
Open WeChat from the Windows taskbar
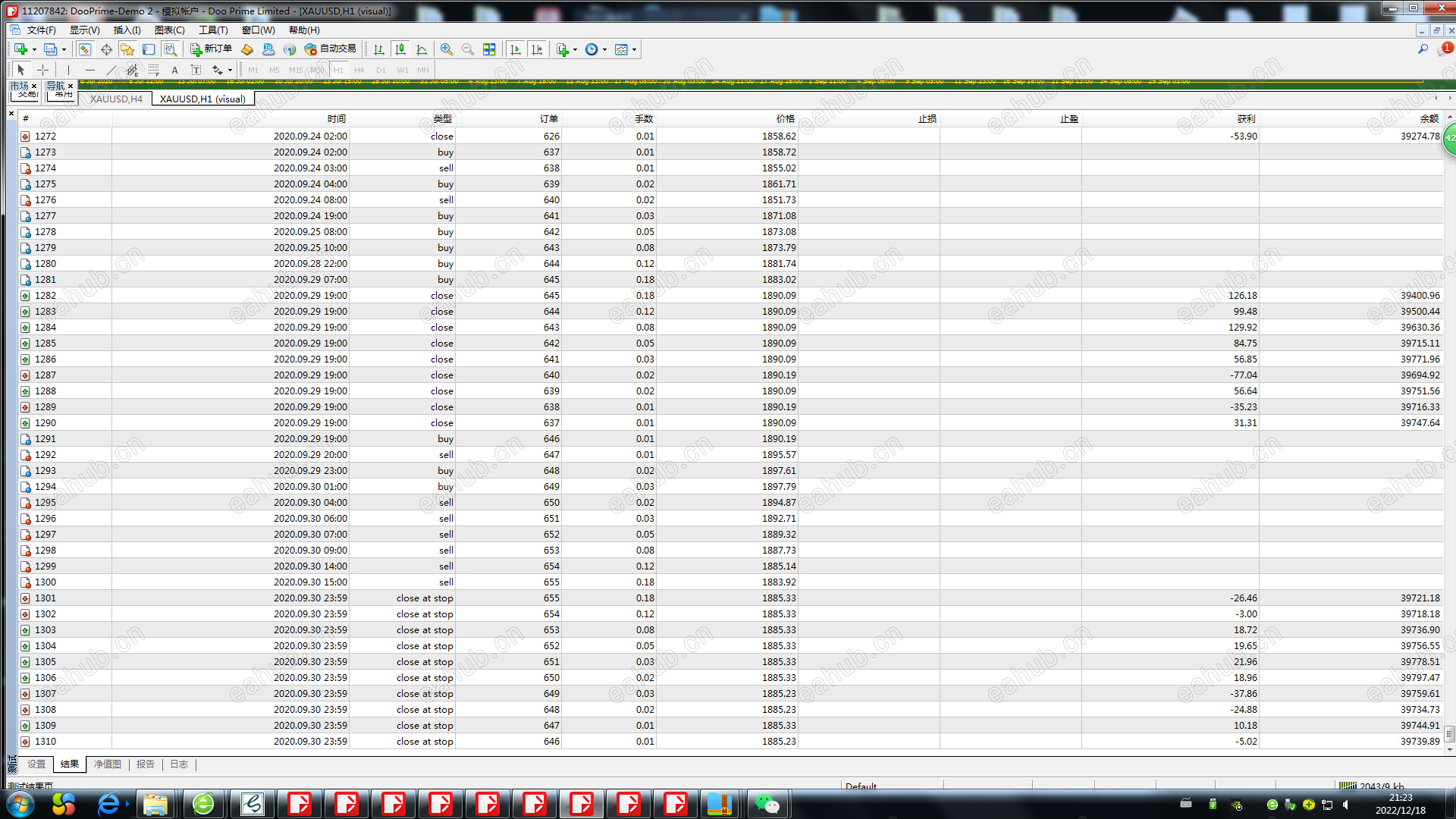767,804
